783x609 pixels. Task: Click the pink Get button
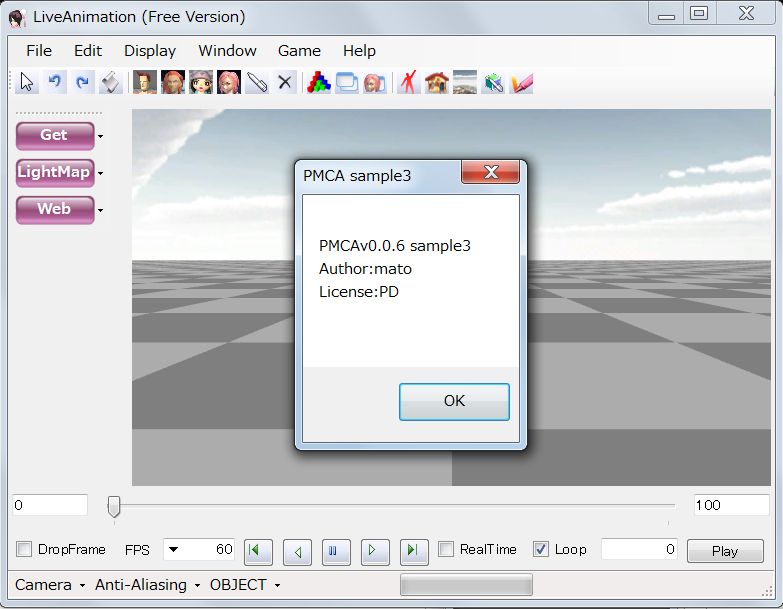55,136
